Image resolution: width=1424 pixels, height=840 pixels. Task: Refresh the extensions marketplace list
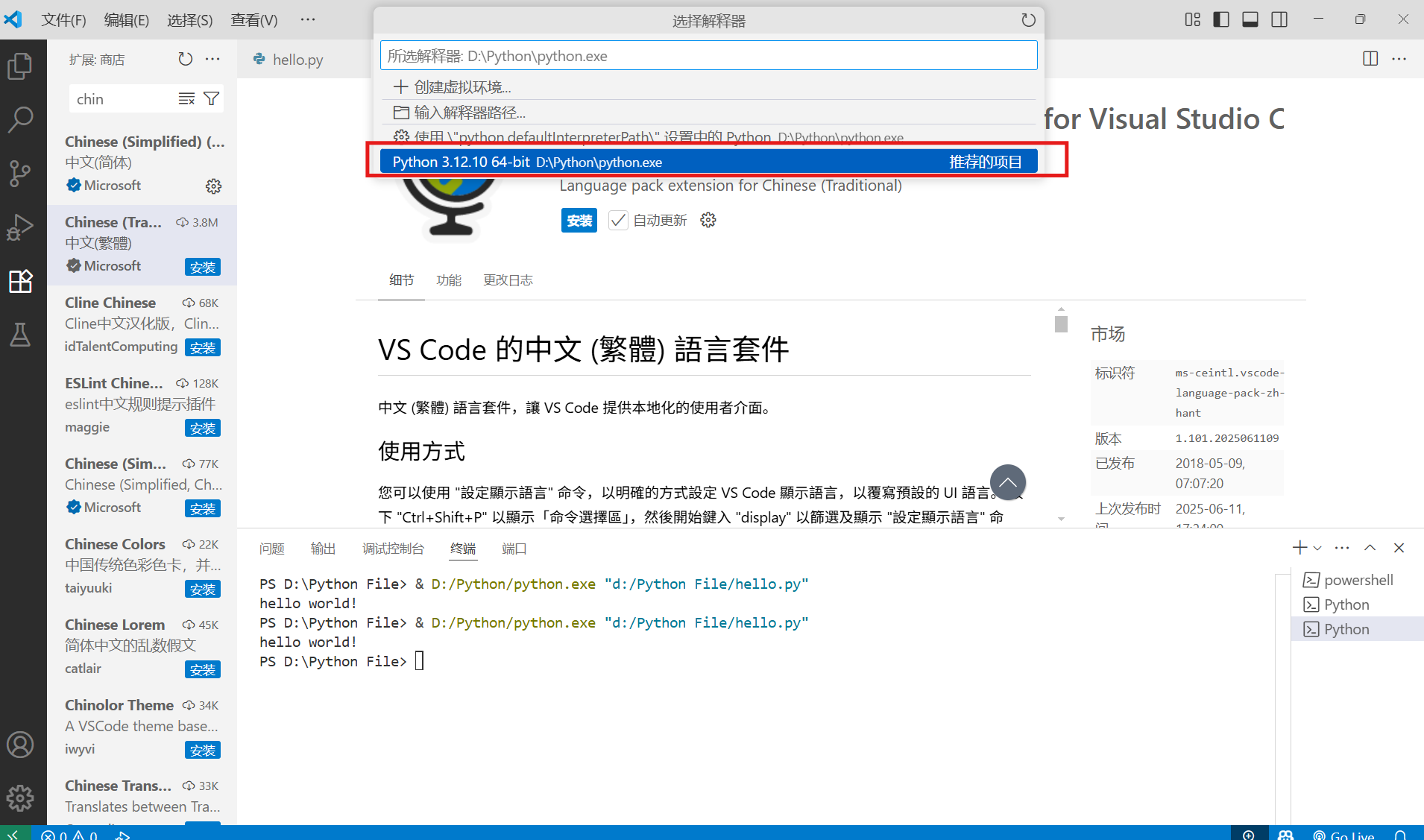185,59
